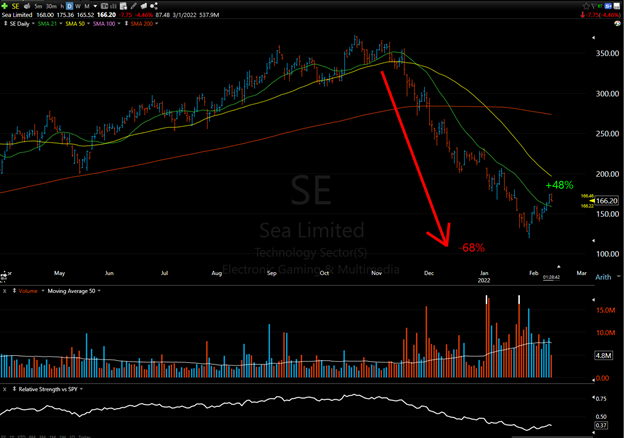Click the 350.00 price axis label
This screenshot has width=624, height=438.
coord(607,53)
